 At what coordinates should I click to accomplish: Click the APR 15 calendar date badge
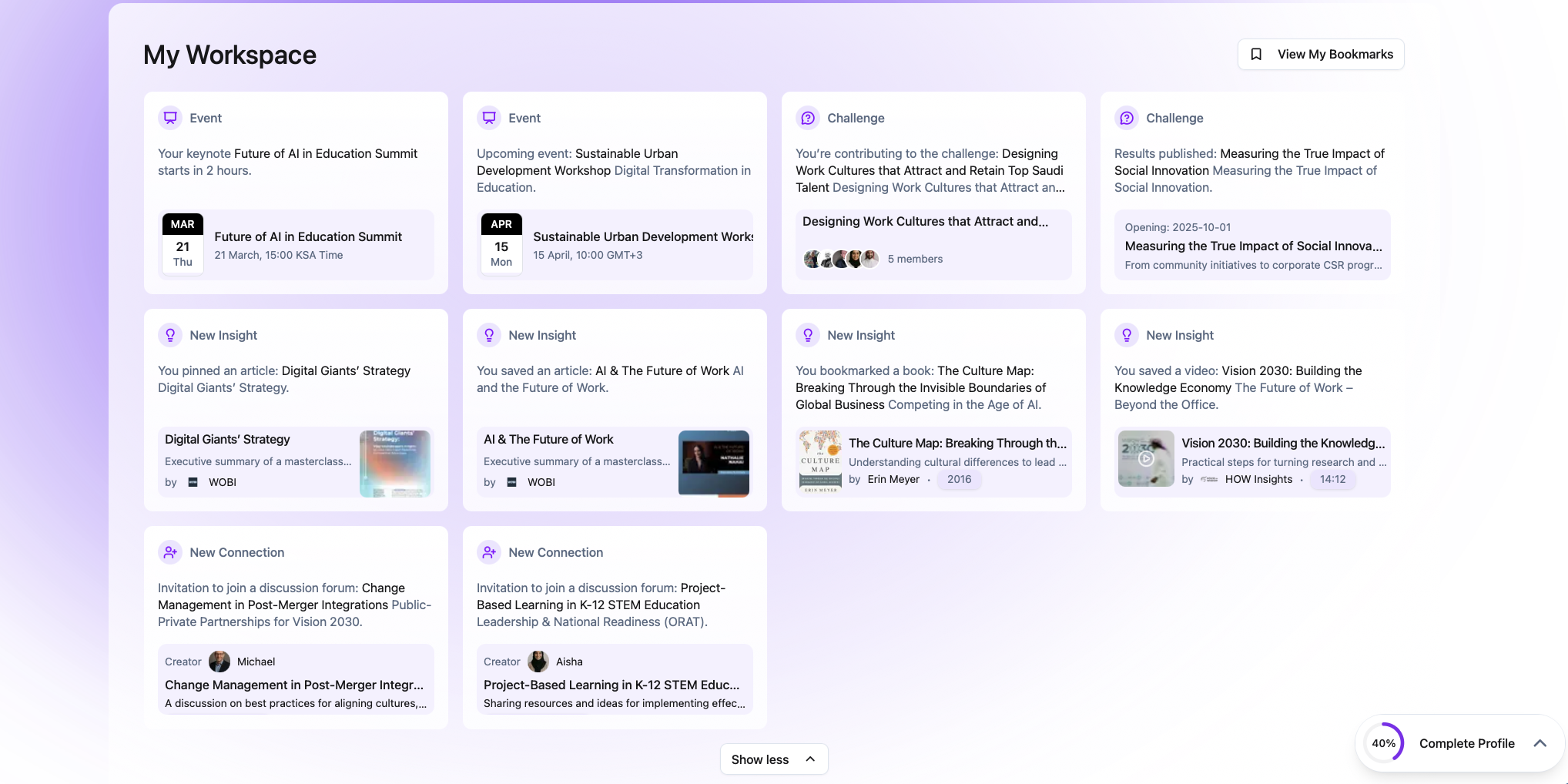(x=501, y=243)
